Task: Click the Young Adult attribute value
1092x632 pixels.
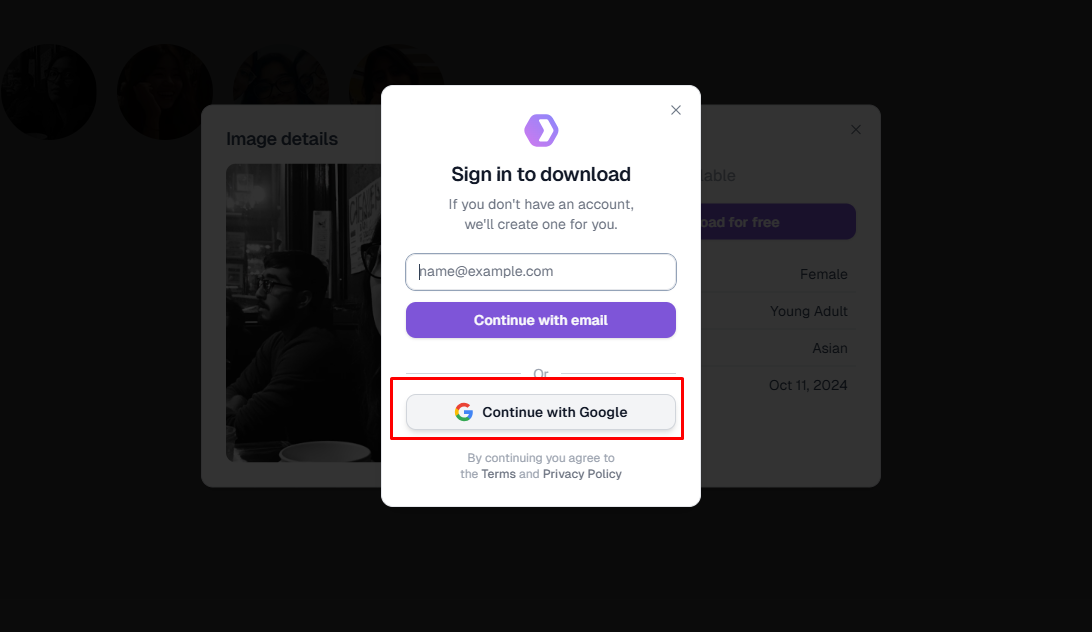Action: 808,311
